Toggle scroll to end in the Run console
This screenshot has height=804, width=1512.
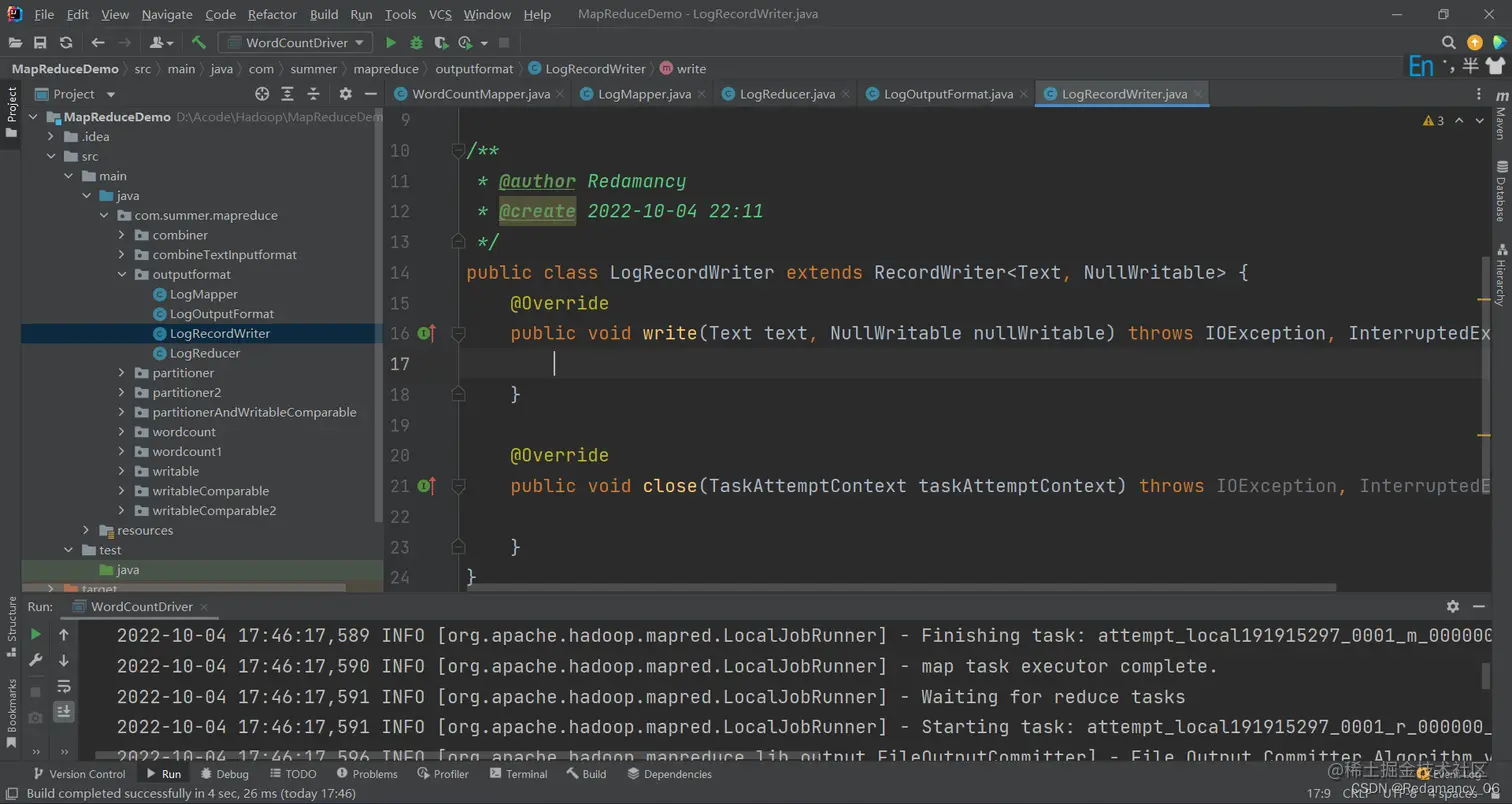click(64, 711)
